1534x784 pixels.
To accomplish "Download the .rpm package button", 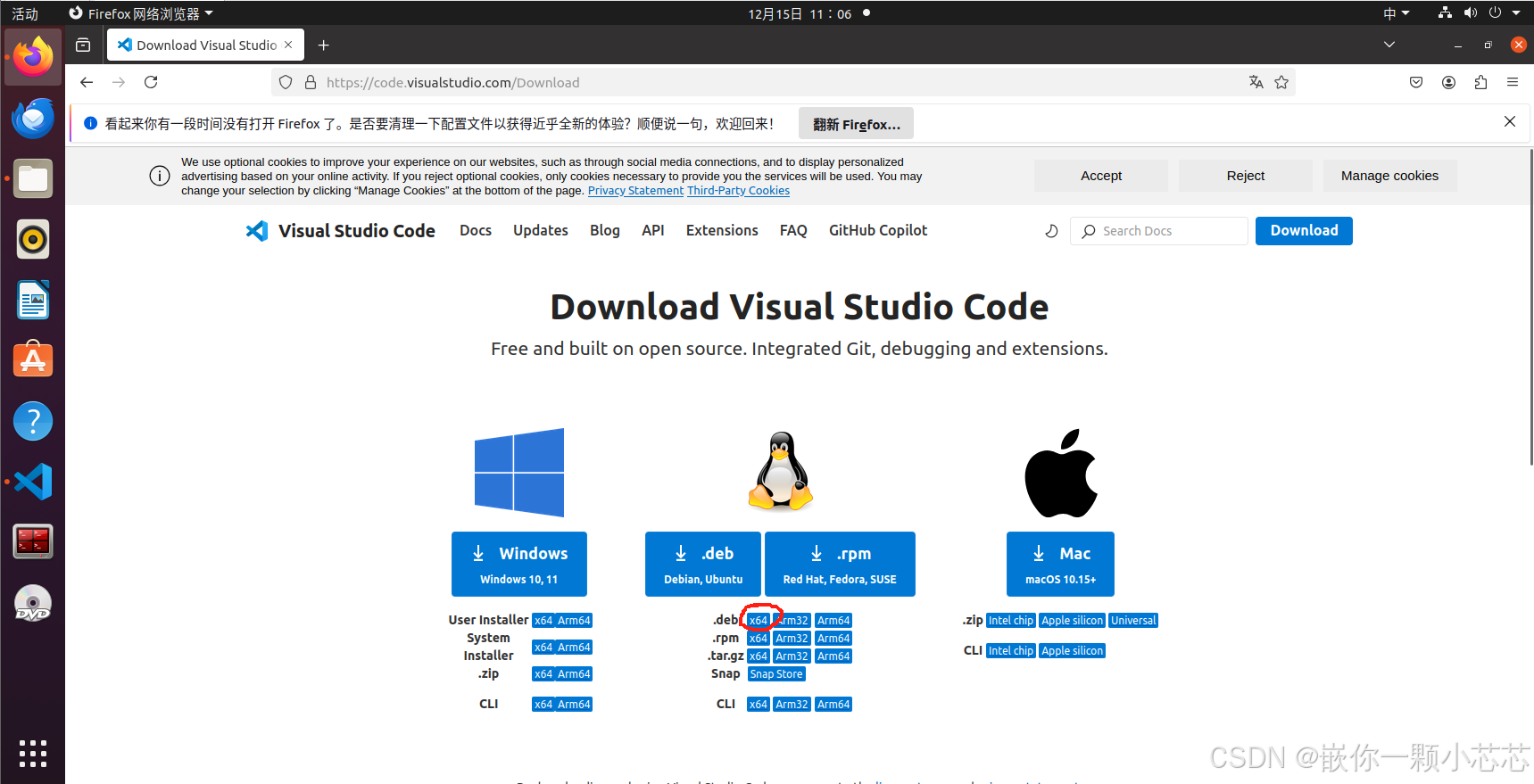I will click(840, 564).
